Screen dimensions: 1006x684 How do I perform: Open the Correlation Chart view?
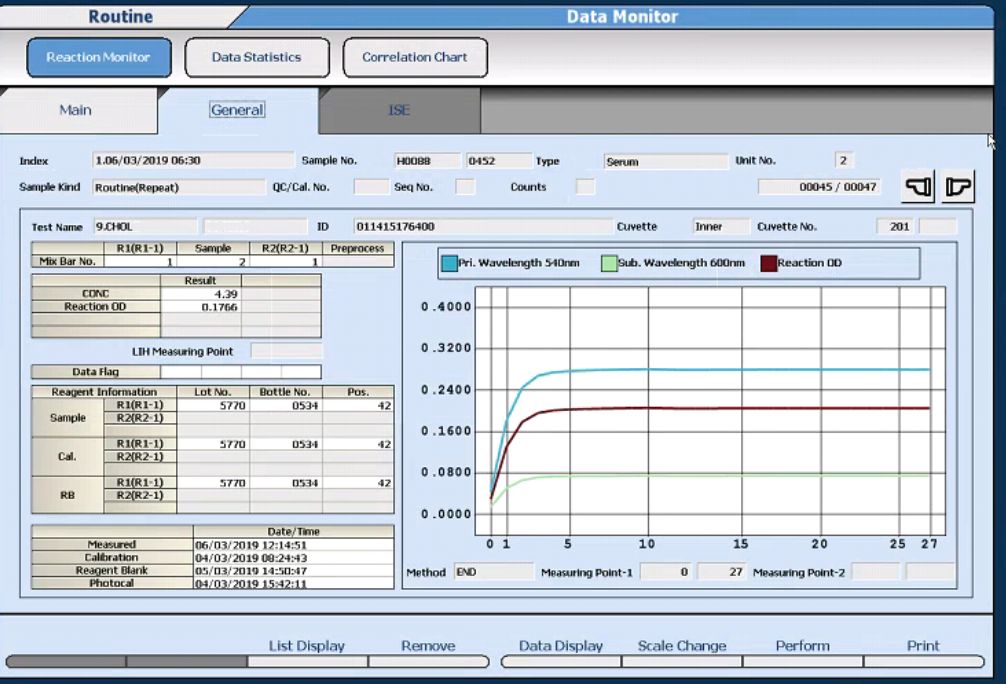415,57
